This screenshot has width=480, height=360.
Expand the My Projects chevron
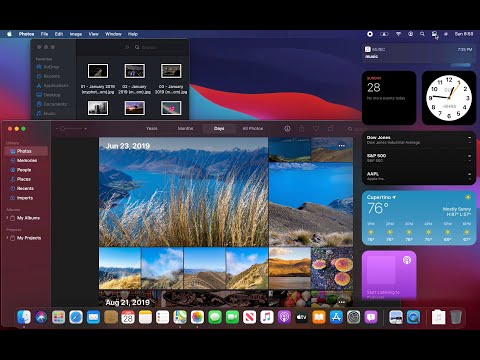click(x=7, y=238)
